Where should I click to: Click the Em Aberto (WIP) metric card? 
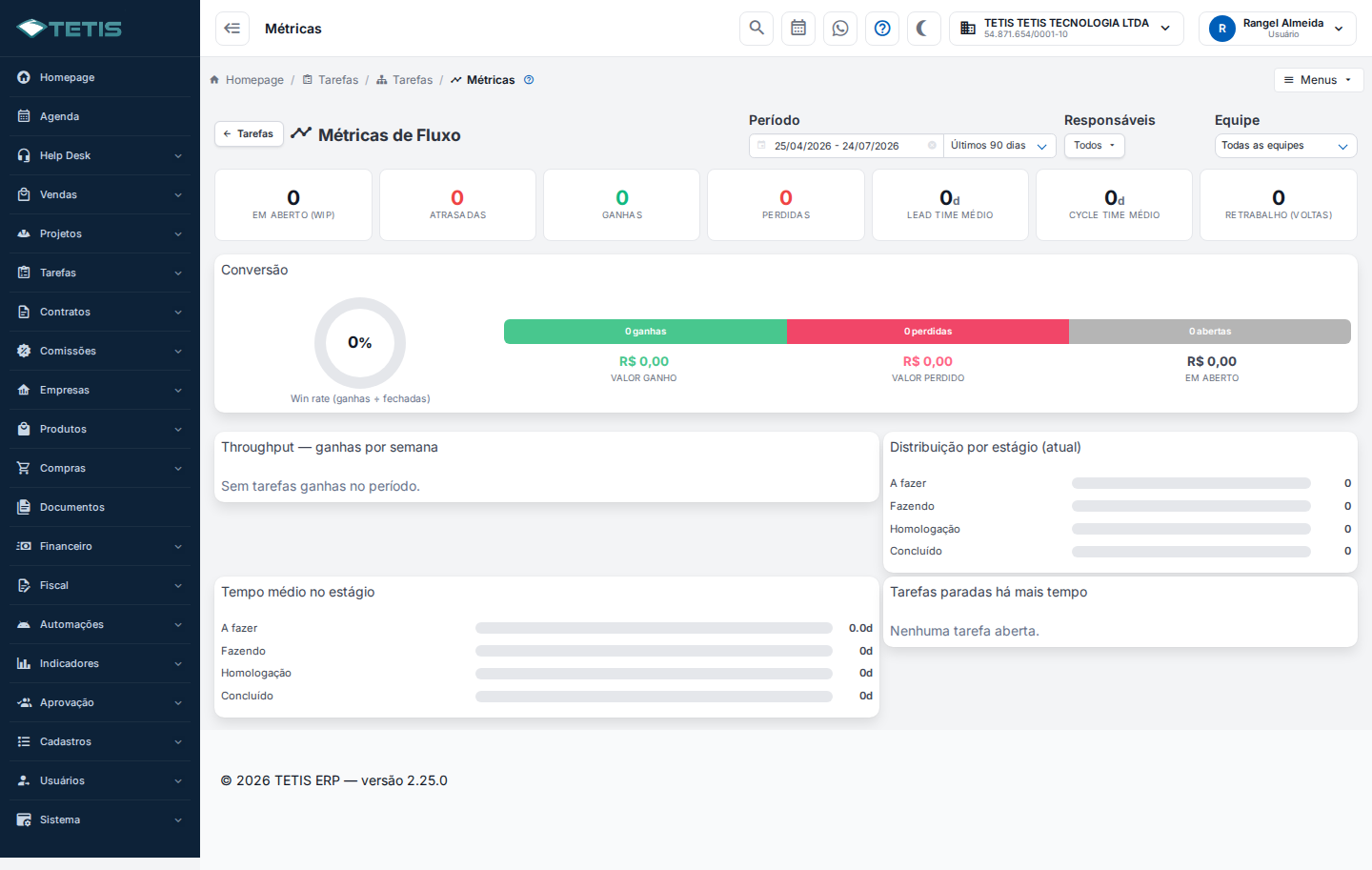click(293, 205)
